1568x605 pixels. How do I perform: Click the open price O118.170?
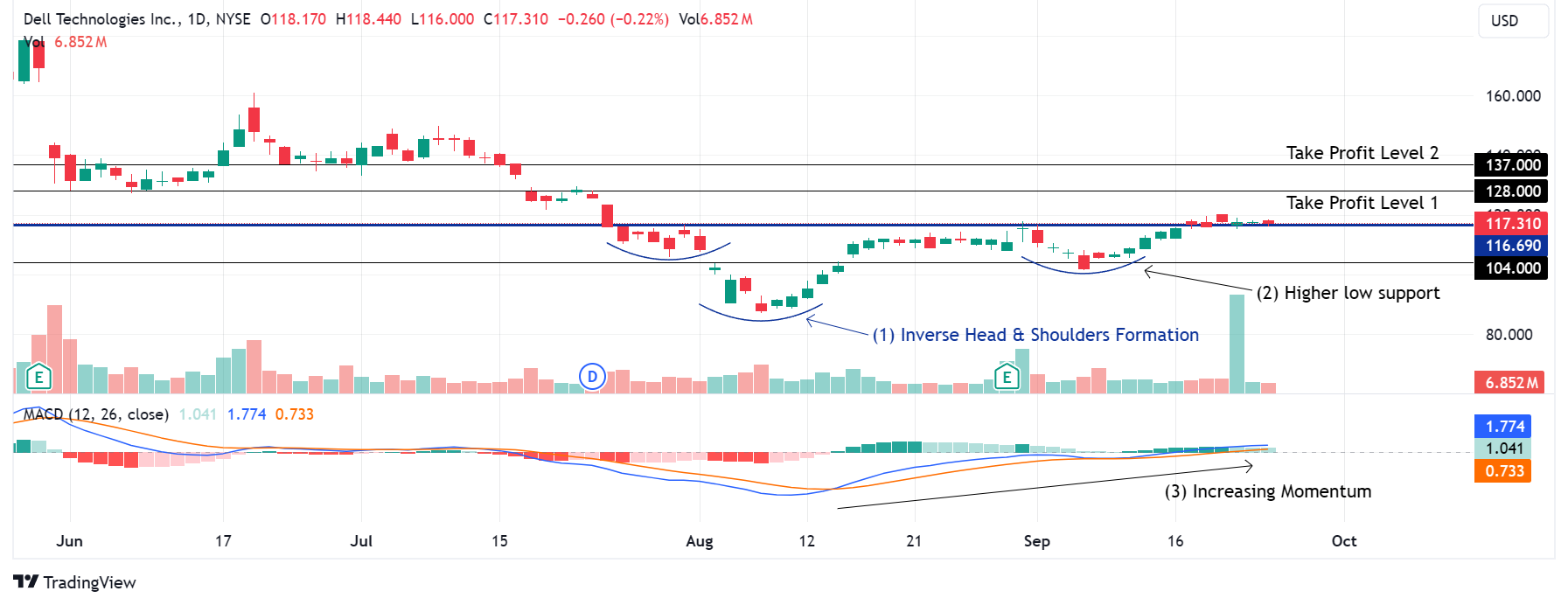[293, 19]
